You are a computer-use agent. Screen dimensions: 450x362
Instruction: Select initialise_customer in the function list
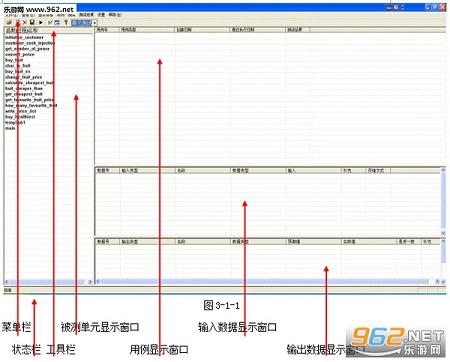pyautogui.click(x=24, y=37)
